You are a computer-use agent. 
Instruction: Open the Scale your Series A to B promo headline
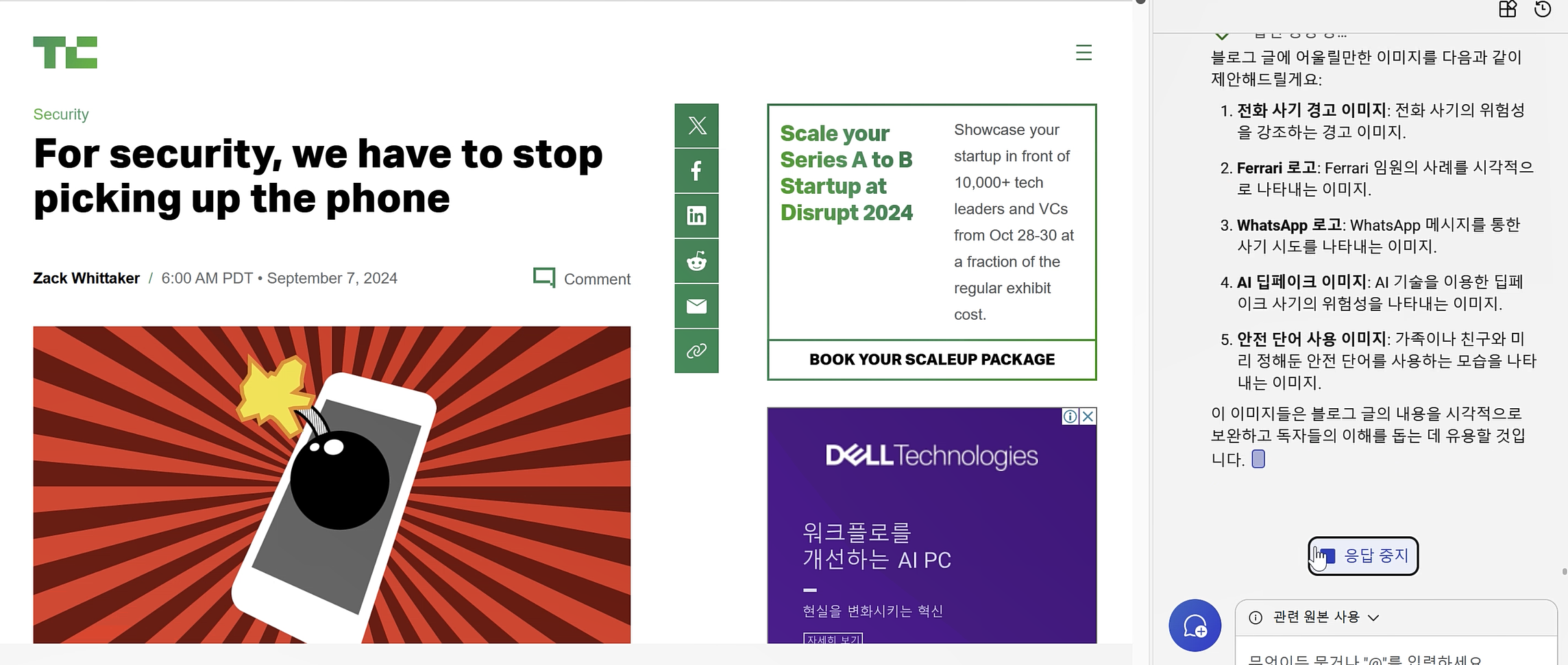[x=846, y=173]
